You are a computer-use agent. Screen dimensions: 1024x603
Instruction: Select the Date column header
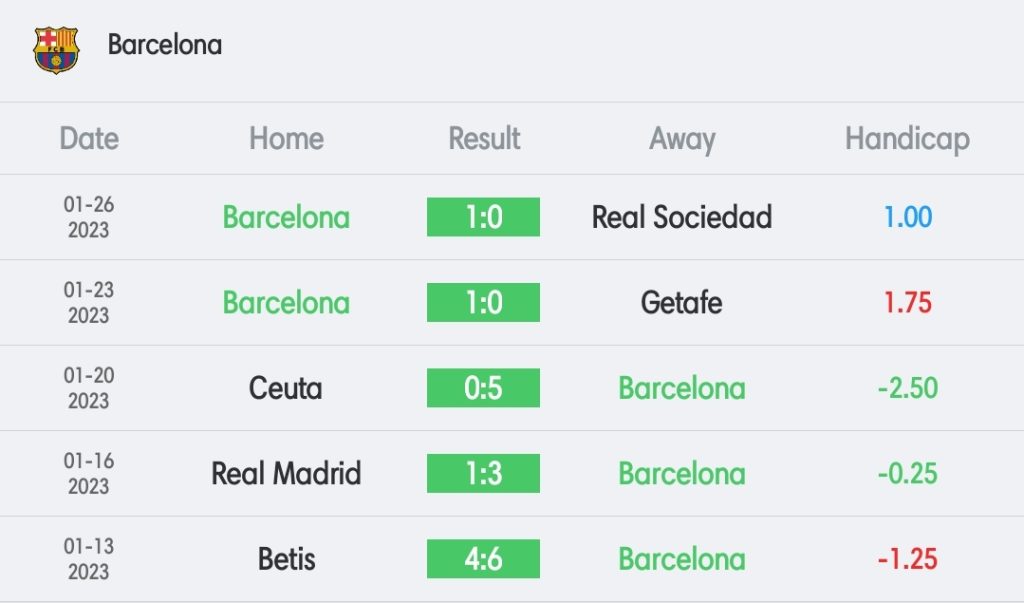tap(89, 139)
